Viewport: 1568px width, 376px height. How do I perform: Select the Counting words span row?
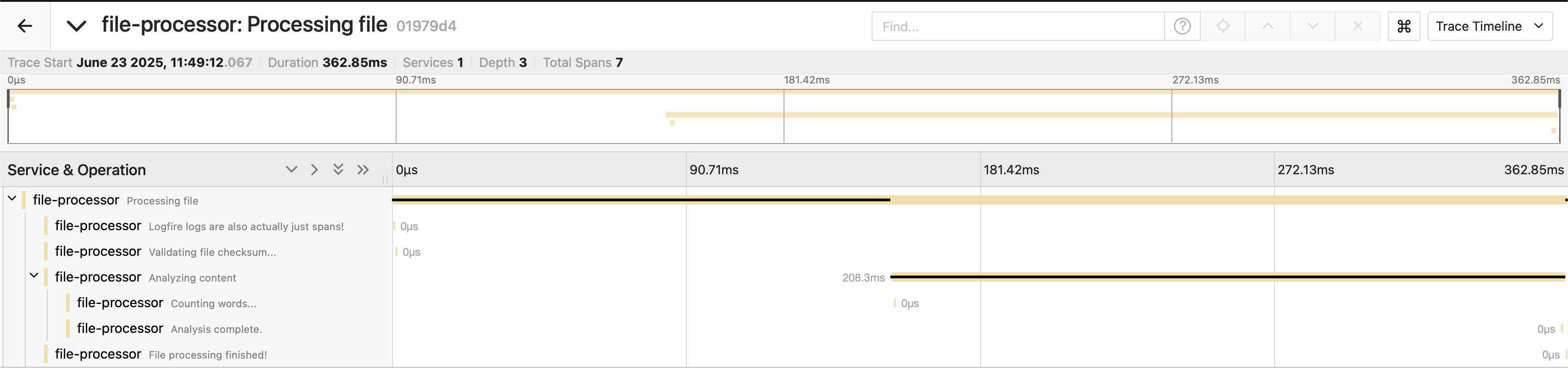tap(213, 303)
